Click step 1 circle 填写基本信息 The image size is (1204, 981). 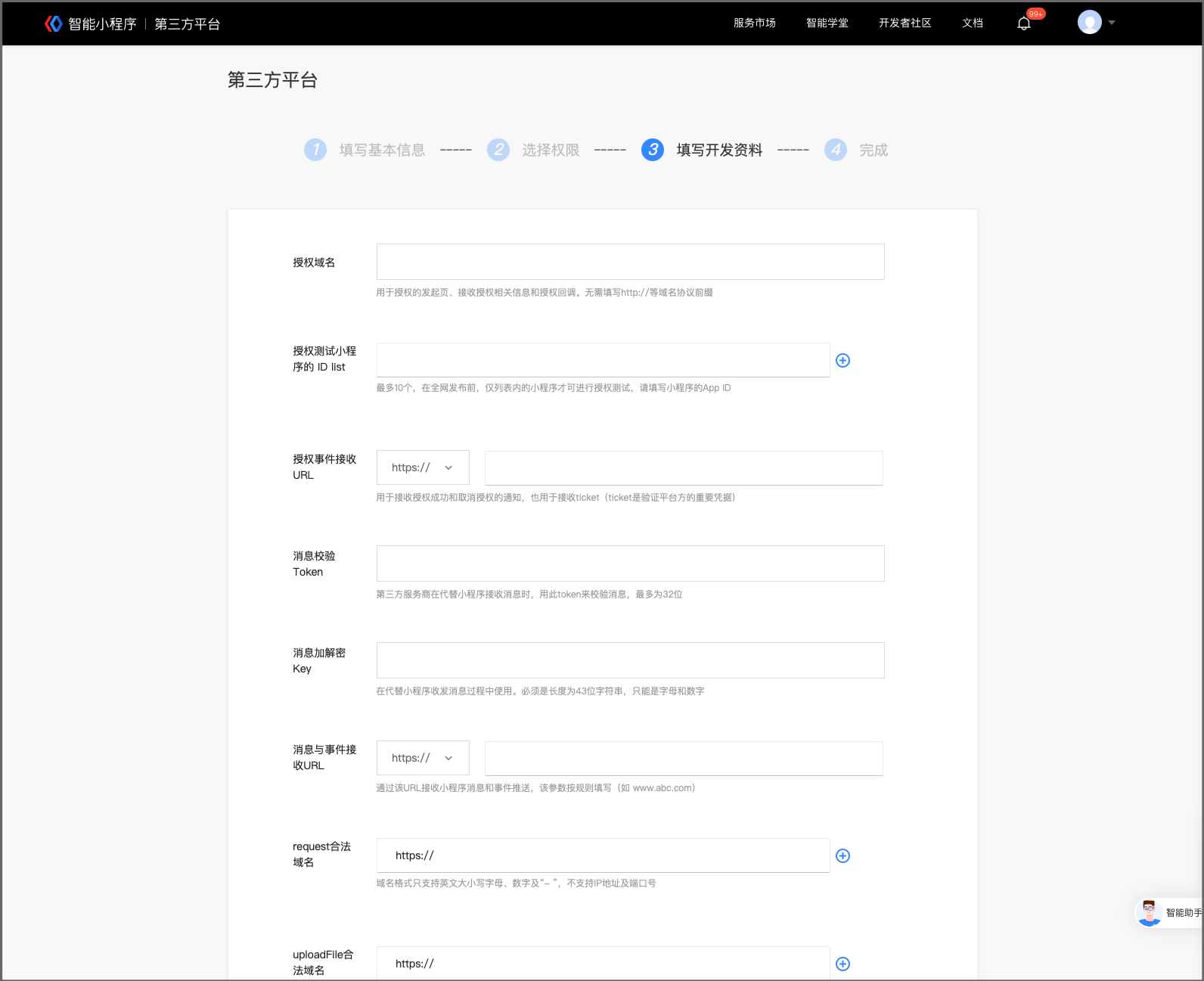[x=315, y=150]
